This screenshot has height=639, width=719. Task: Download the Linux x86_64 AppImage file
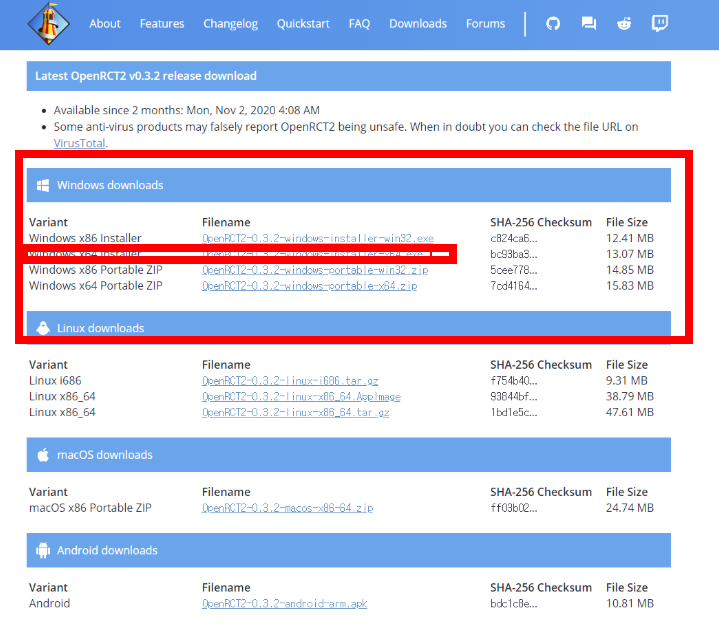point(301,397)
